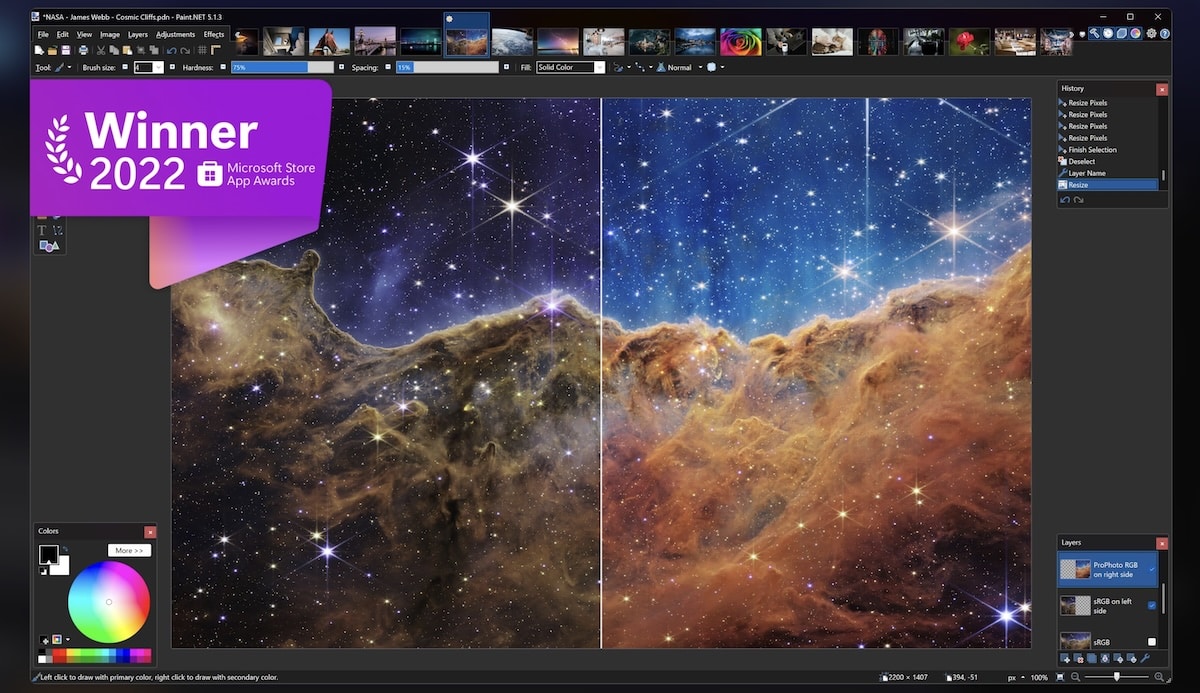The height and width of the screenshot is (693, 1200).
Task: Open the Settings gear icon
Action: (x=1151, y=33)
